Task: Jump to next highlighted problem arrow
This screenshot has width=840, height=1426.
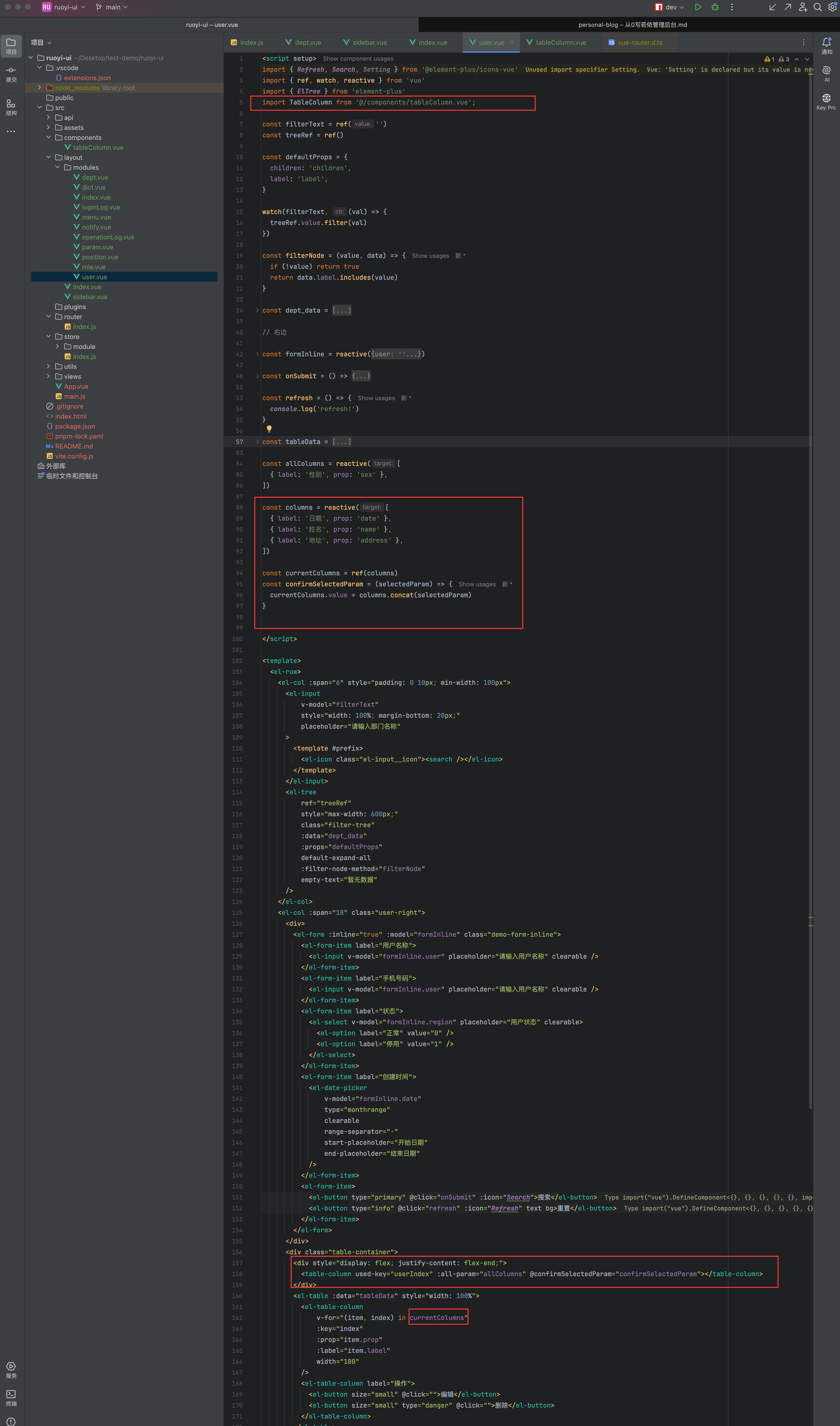Action: [807, 59]
